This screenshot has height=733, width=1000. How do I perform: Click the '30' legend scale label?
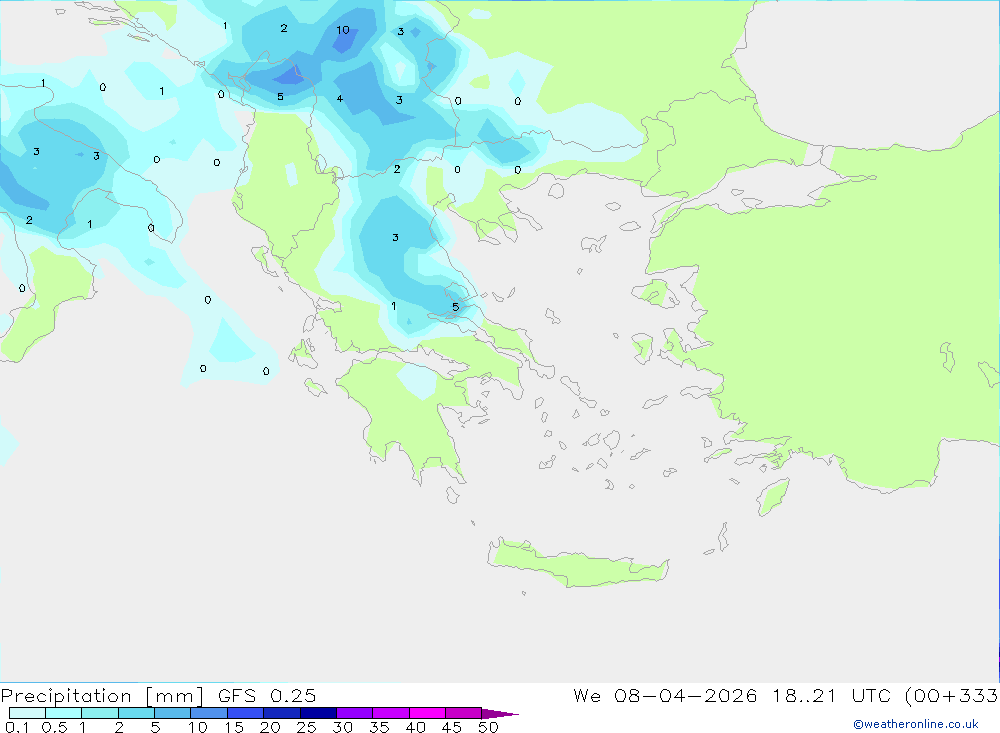pyautogui.click(x=343, y=727)
